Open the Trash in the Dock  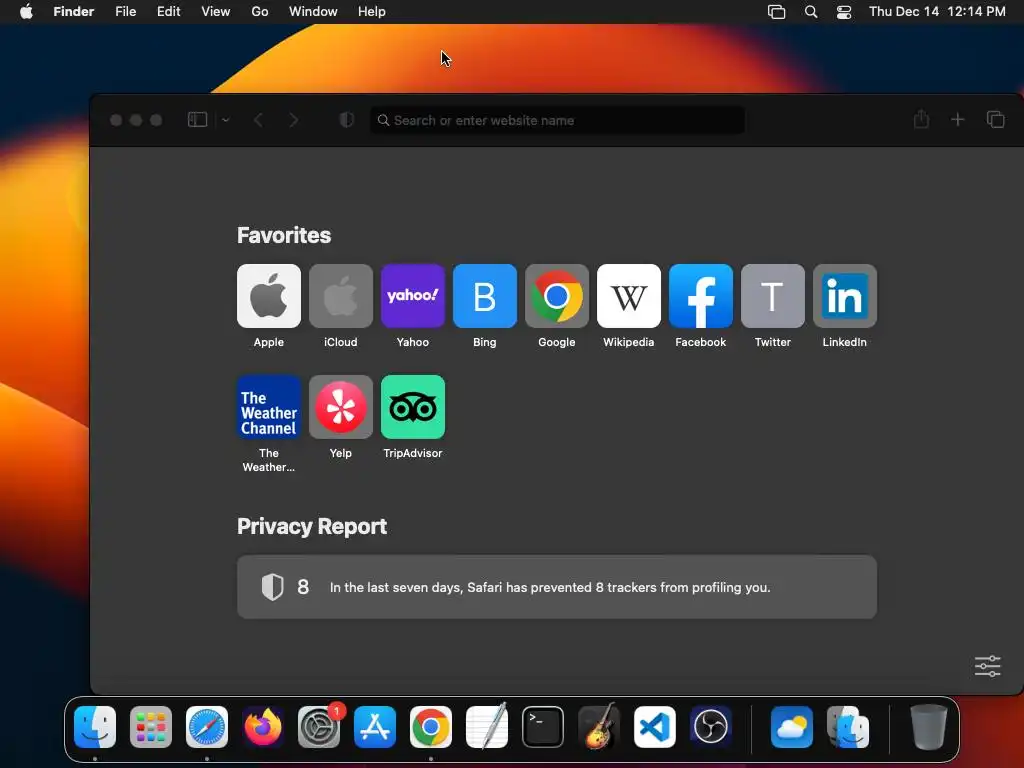[x=929, y=727]
